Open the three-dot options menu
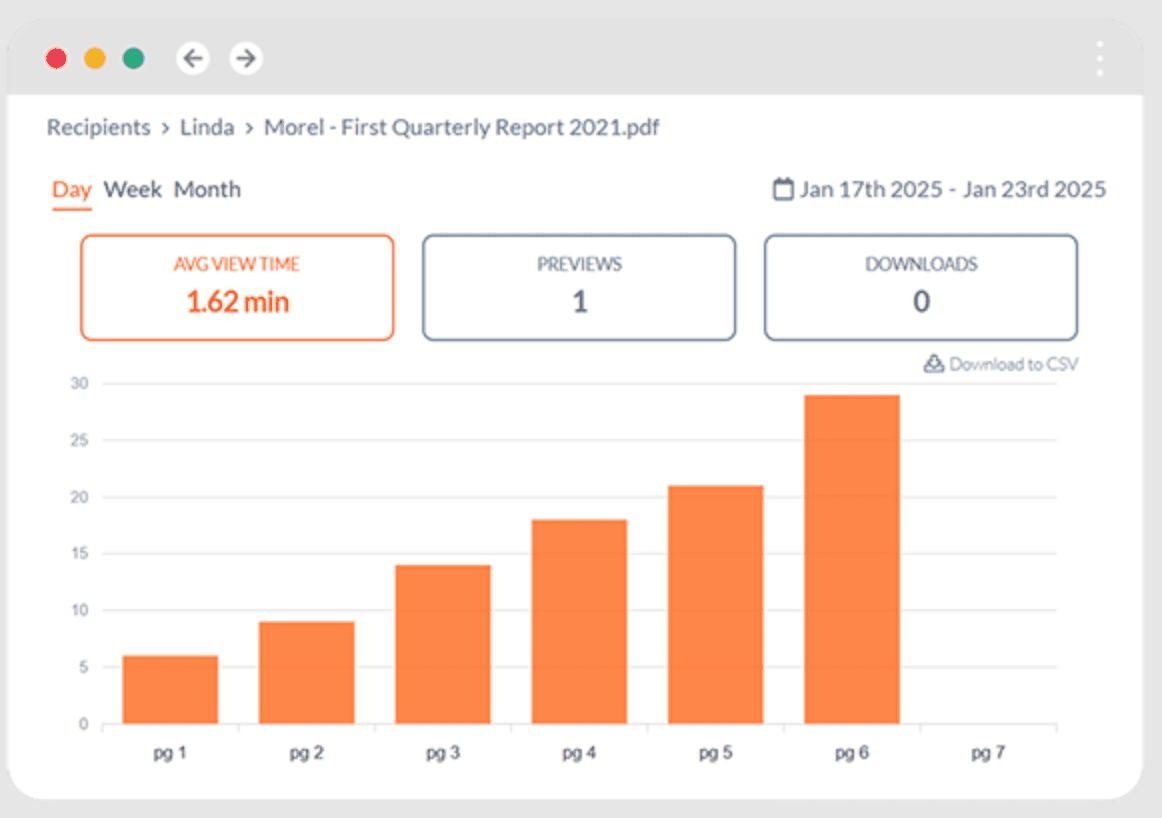1162x818 pixels. point(1098,59)
